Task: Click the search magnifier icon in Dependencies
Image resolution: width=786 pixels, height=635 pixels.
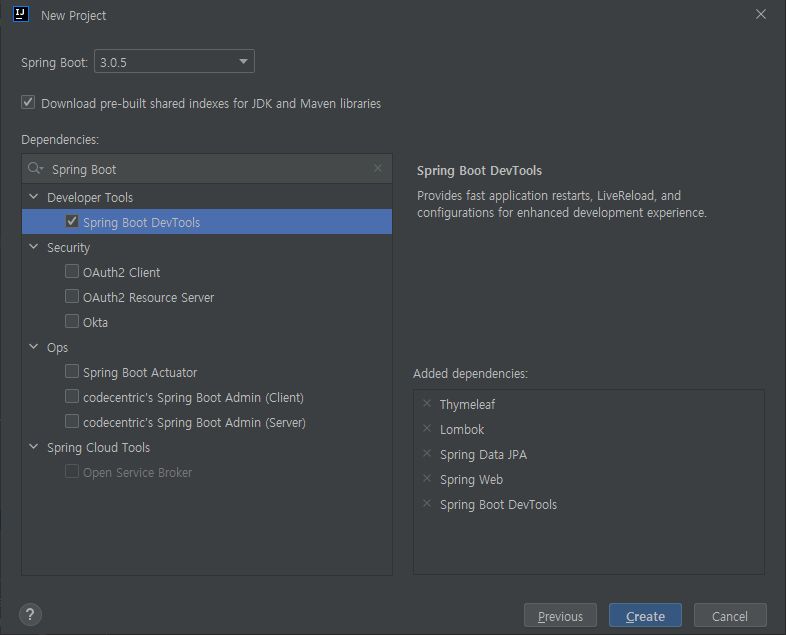Action: click(35, 168)
